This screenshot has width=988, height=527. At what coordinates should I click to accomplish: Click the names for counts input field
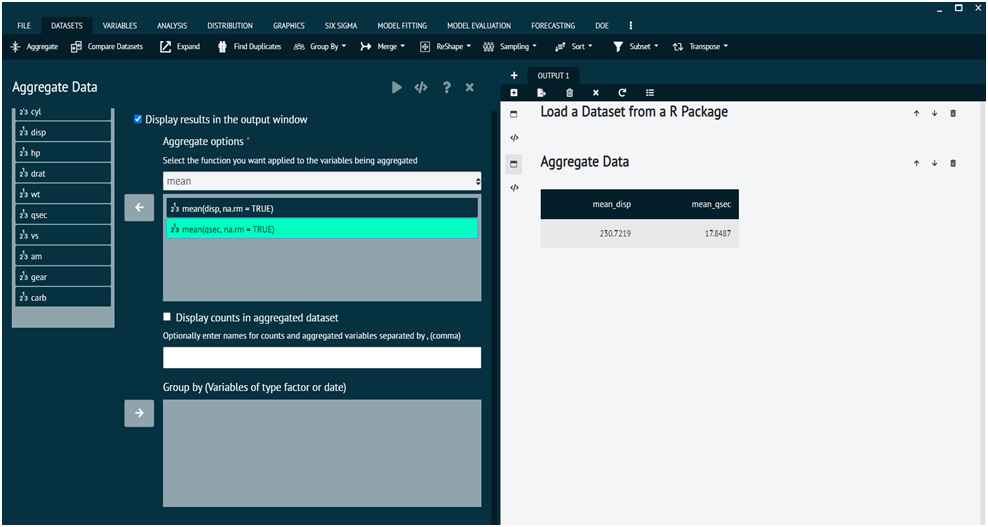pyautogui.click(x=322, y=358)
